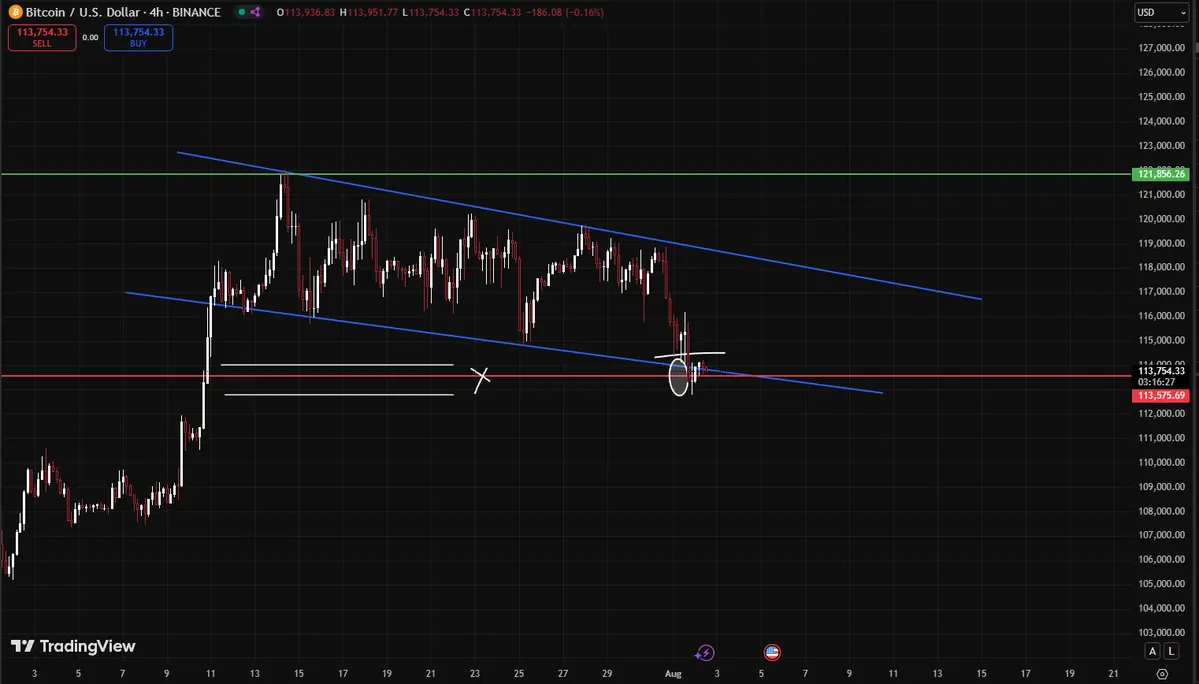Click the 127,000.00 price axis label
The height and width of the screenshot is (684, 1199).
(x=1162, y=47)
